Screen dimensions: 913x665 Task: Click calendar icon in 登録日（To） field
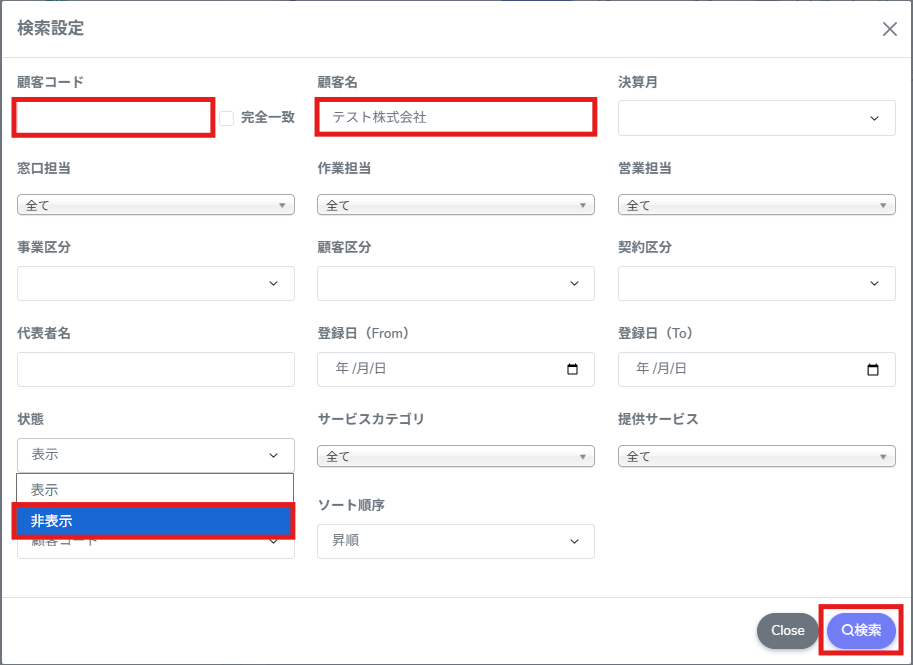pyautogui.click(x=873, y=369)
